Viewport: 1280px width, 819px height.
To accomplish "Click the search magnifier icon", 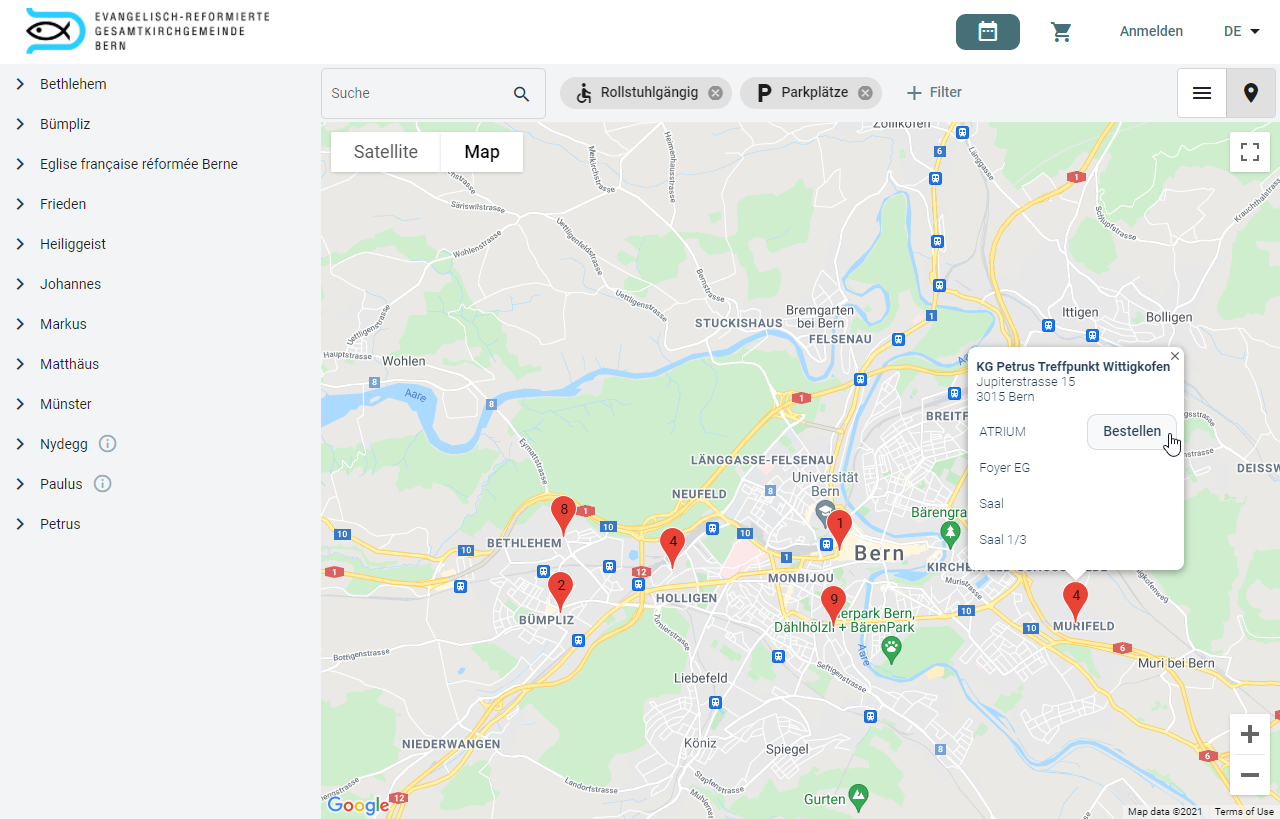I will click(521, 93).
